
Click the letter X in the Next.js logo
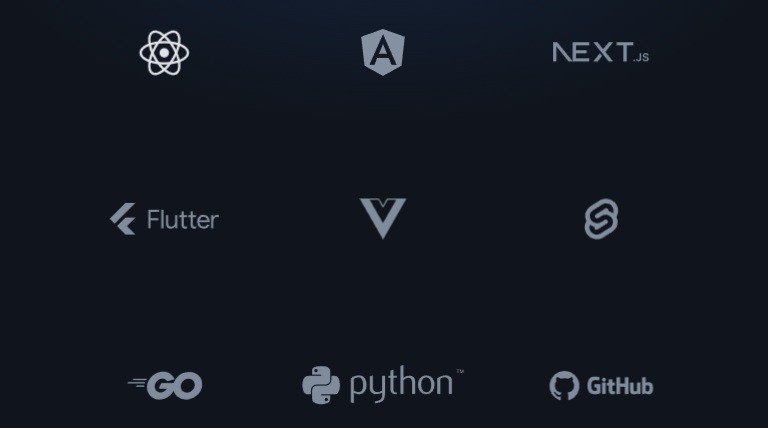coord(601,52)
